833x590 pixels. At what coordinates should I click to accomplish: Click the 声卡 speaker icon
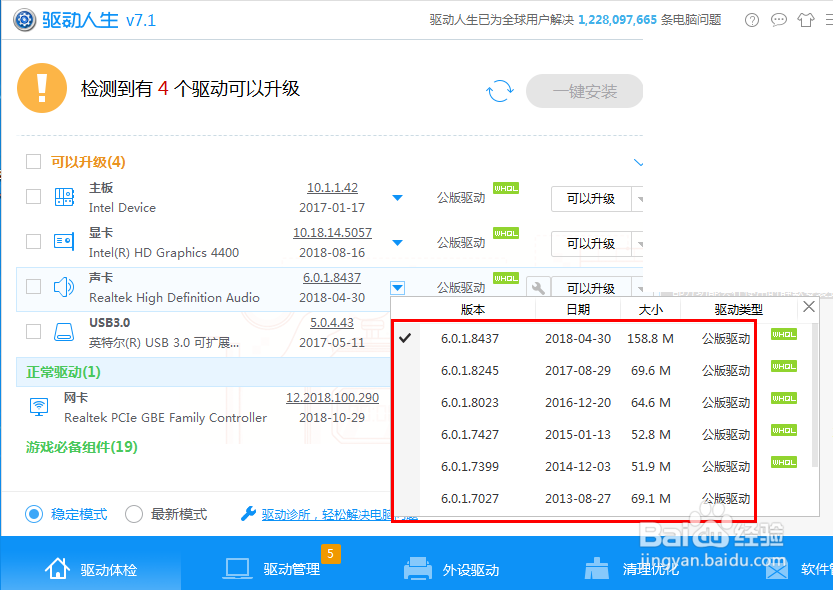[64, 287]
